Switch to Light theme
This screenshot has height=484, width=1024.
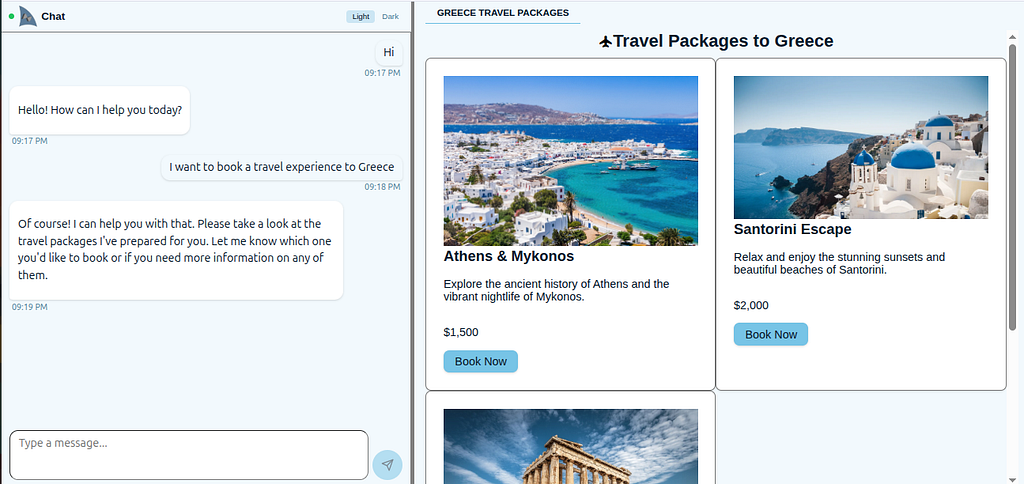[360, 16]
